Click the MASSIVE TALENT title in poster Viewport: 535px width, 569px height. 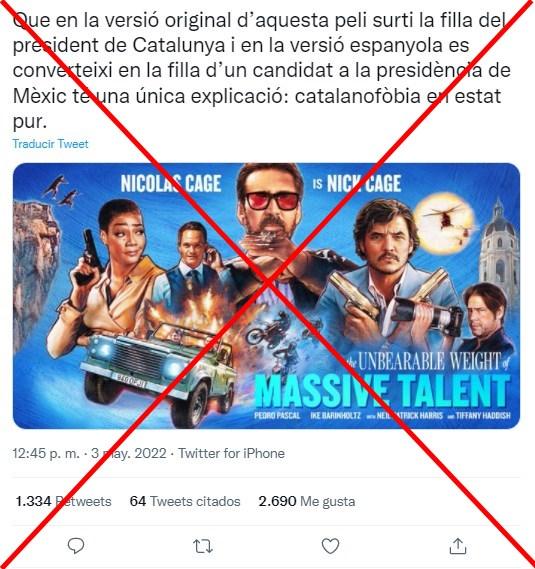[382, 392]
